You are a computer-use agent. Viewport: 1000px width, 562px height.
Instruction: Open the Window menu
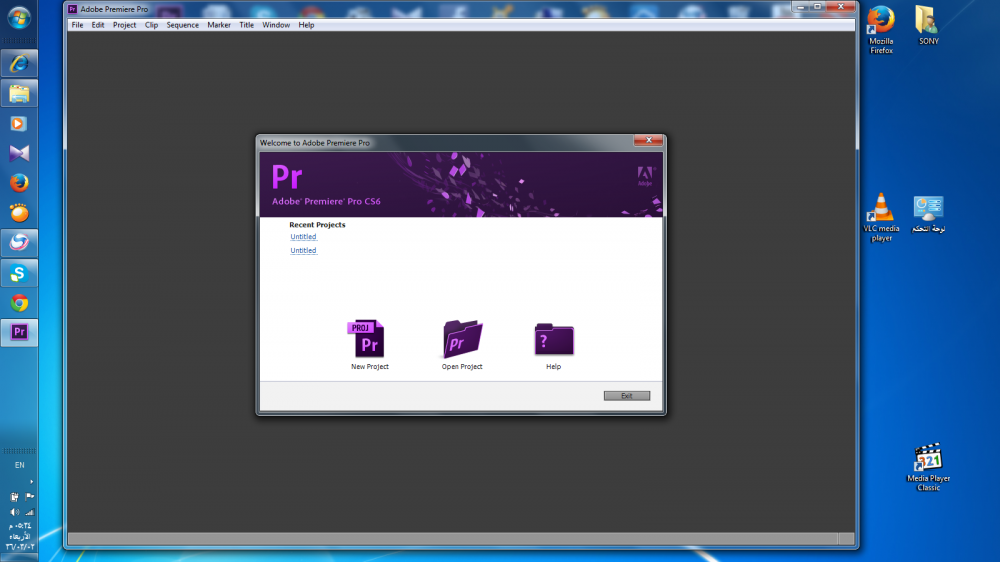276,25
